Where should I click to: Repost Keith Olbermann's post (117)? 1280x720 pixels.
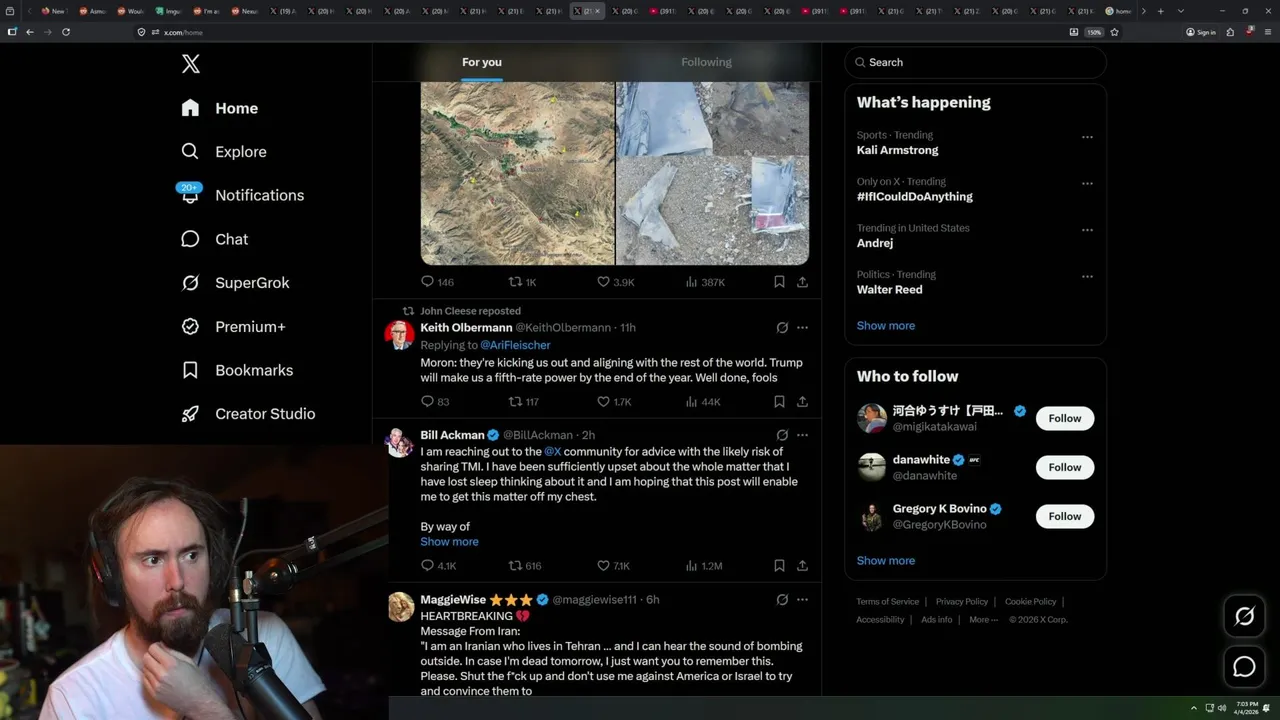point(523,401)
